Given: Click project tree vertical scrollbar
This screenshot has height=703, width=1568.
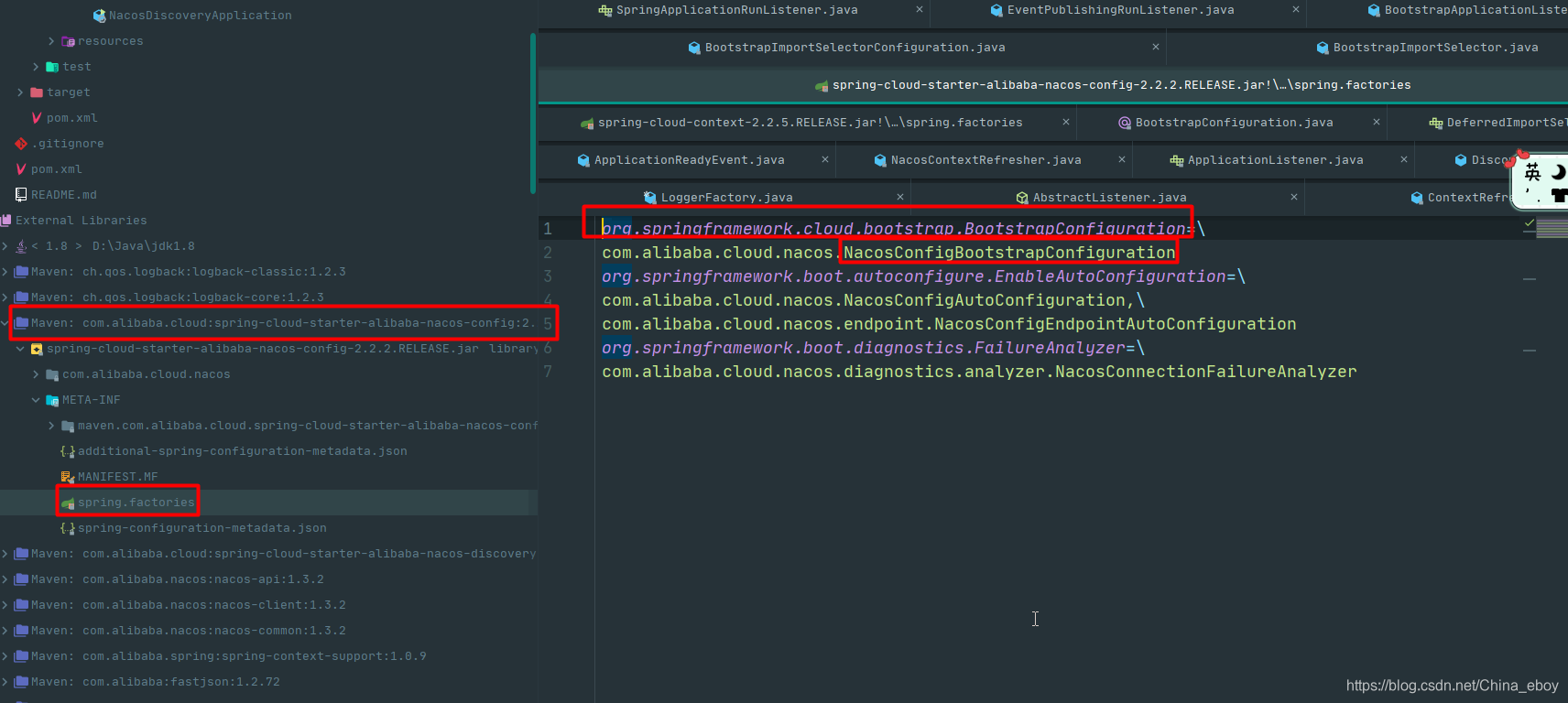Looking at the screenshot, I should (533, 114).
